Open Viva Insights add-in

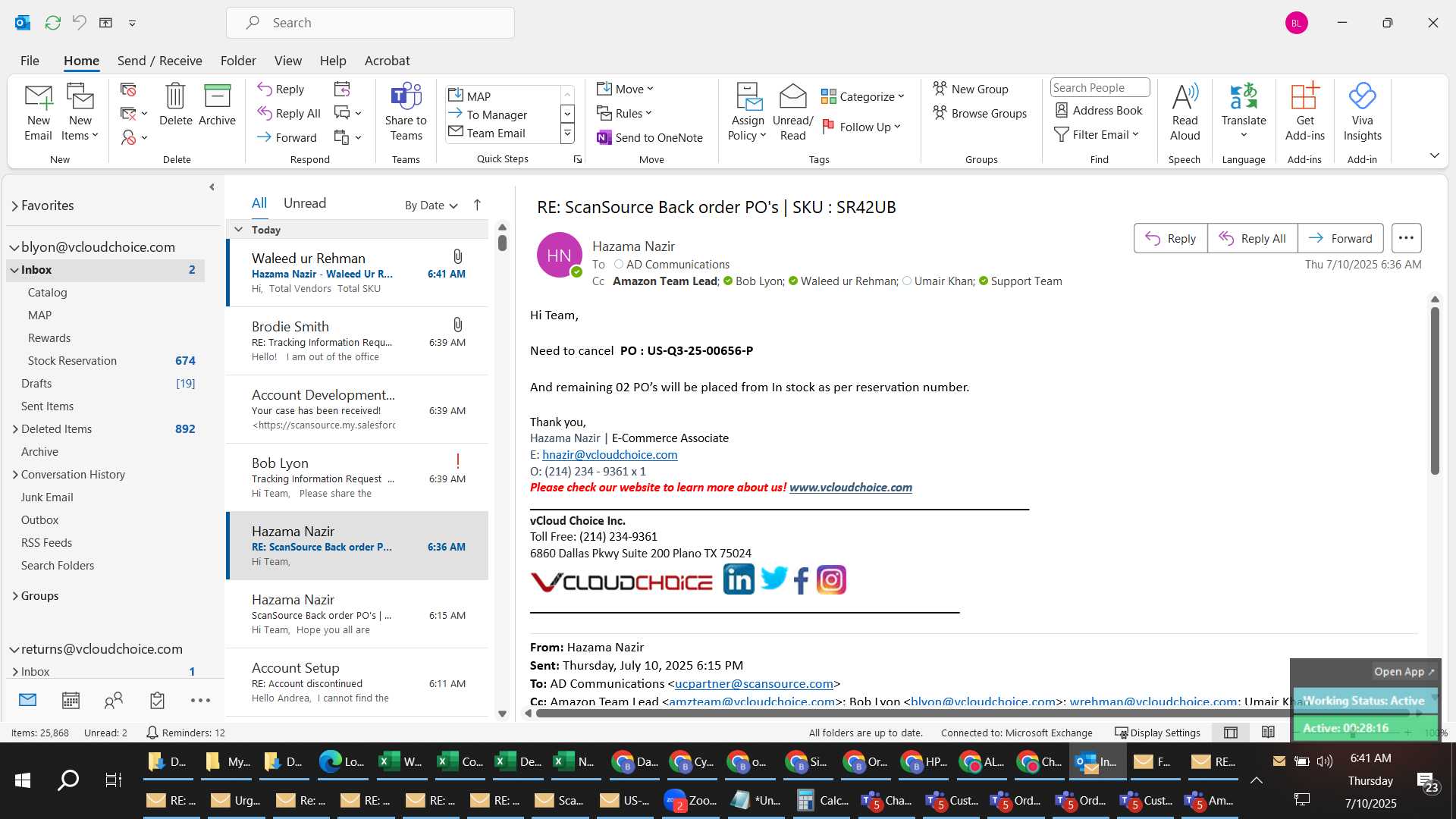[x=1362, y=112]
